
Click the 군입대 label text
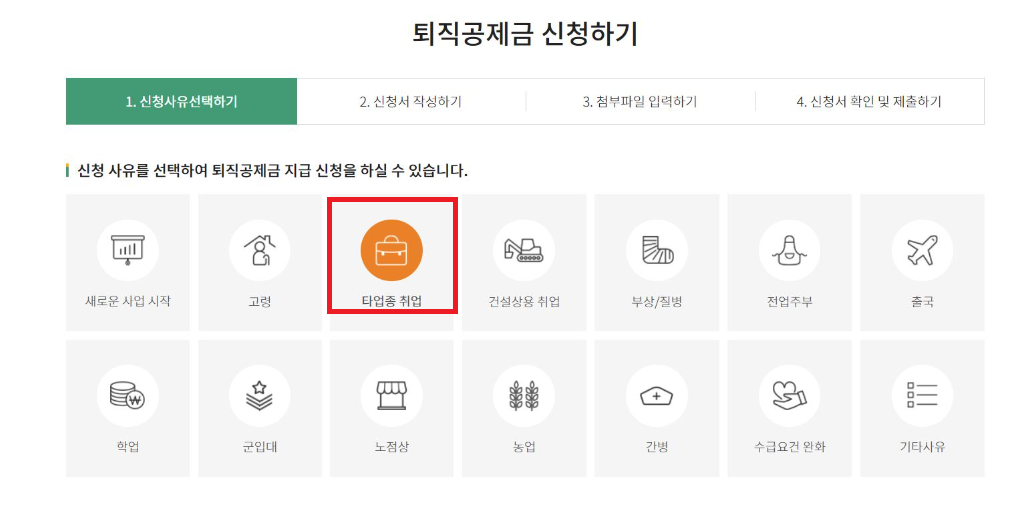[x=259, y=447]
